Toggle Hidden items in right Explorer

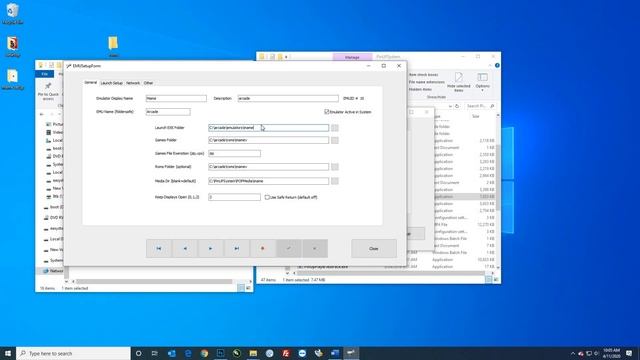click(x=420, y=89)
